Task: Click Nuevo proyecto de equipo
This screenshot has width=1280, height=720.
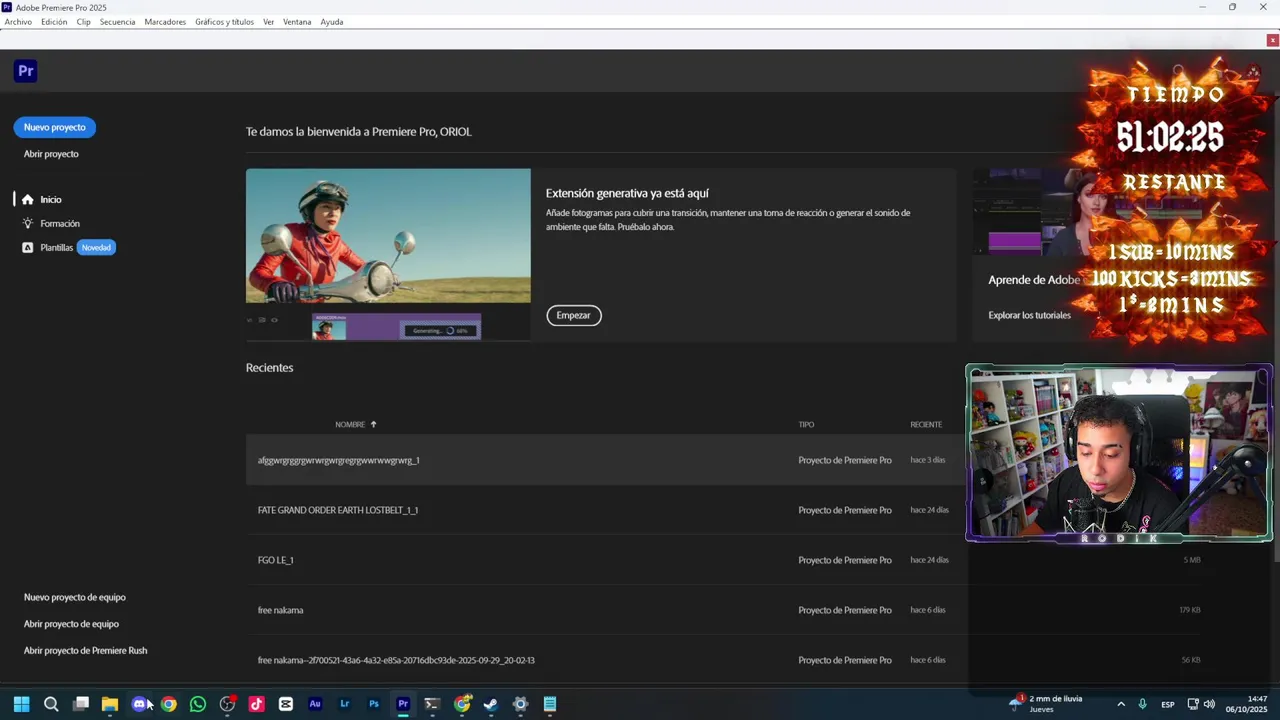Action: point(75,597)
